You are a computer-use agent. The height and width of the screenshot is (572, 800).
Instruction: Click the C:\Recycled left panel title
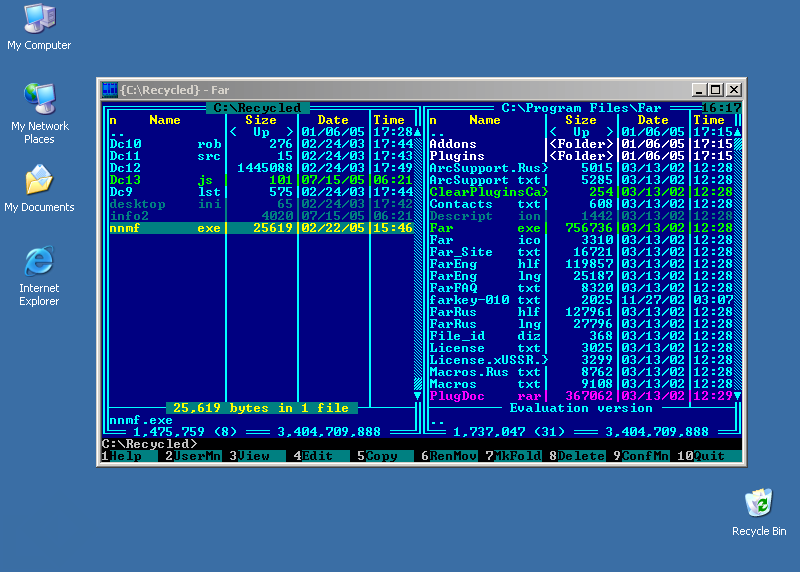258,108
